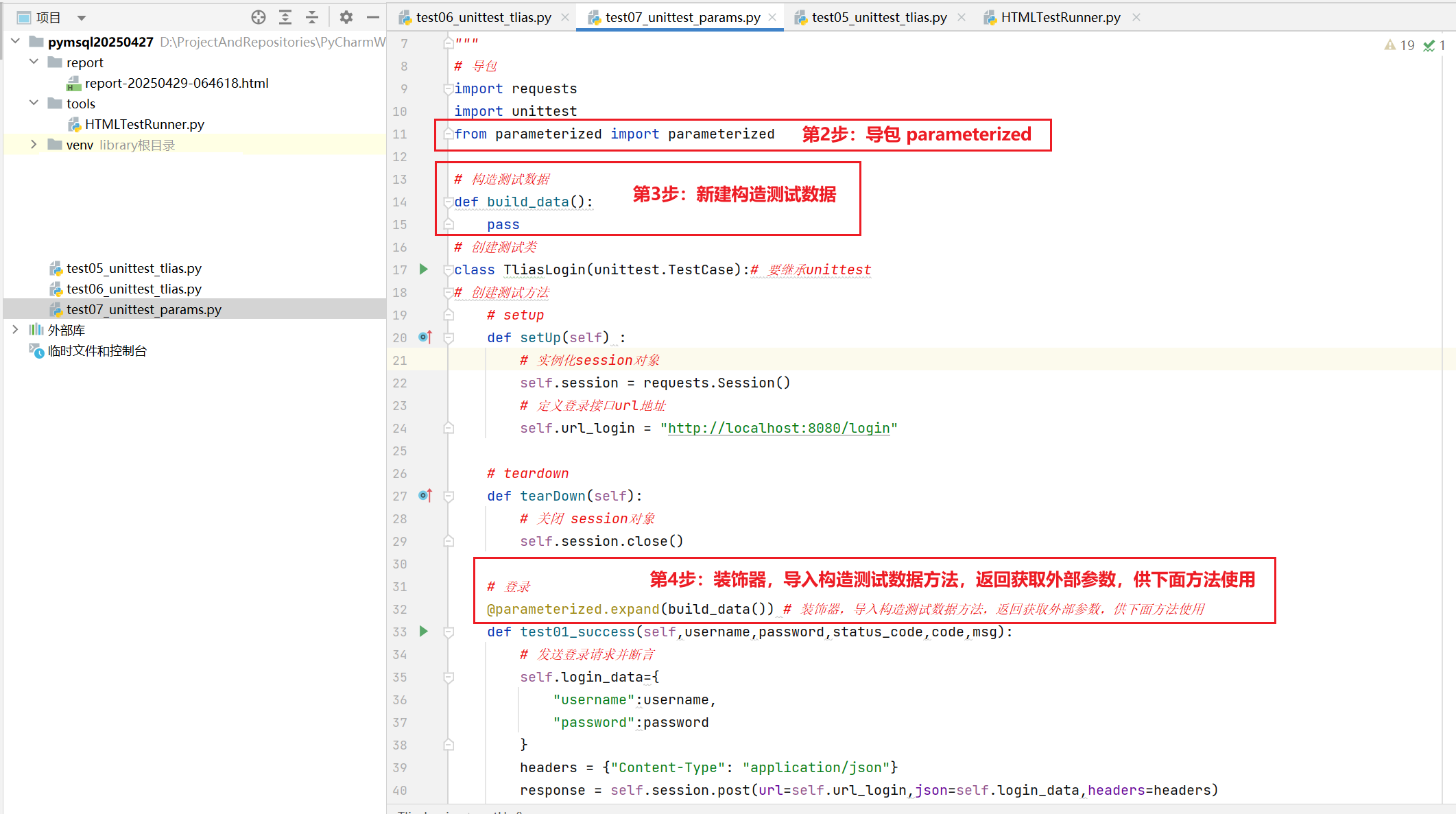1456x814 pixels.
Task: Toggle code fold at tearDown method
Action: (449, 496)
